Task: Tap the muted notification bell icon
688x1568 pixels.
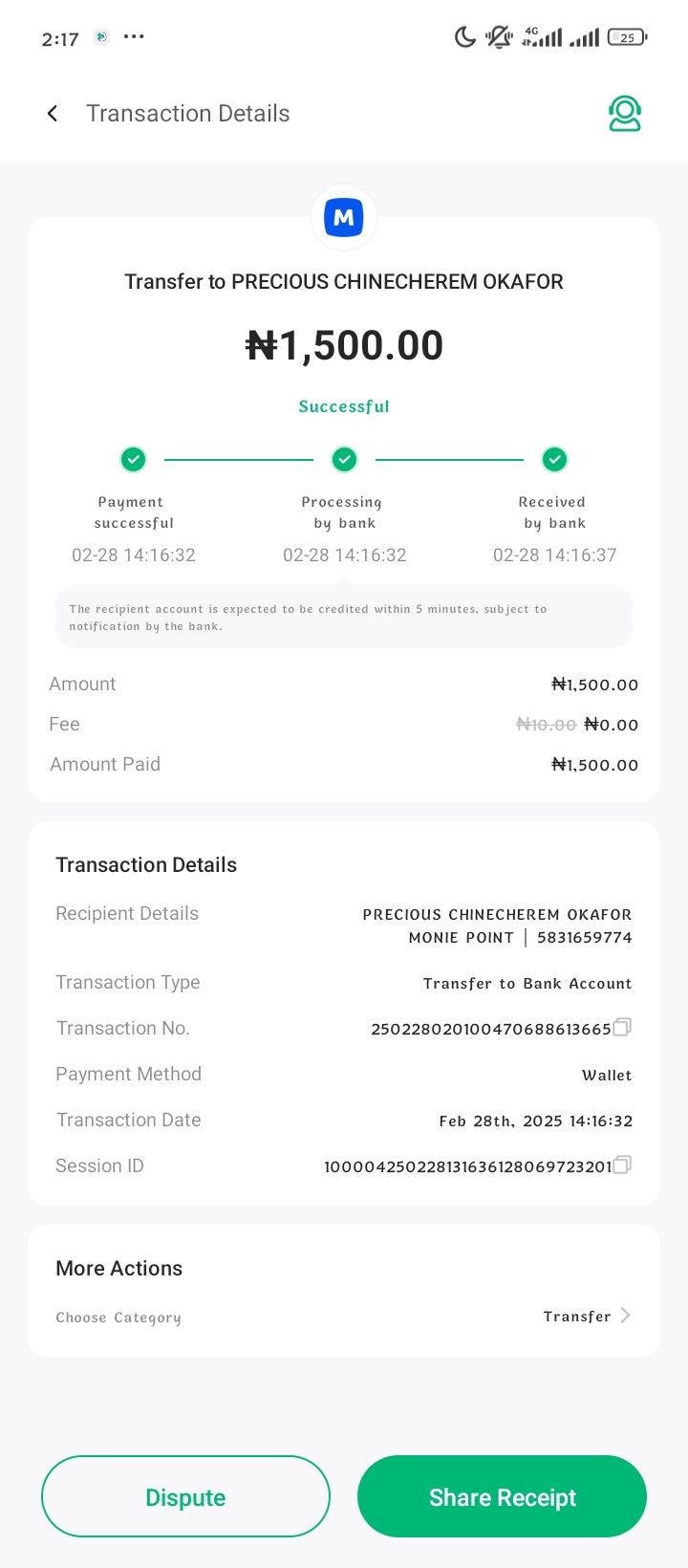Action: pyautogui.click(x=498, y=38)
